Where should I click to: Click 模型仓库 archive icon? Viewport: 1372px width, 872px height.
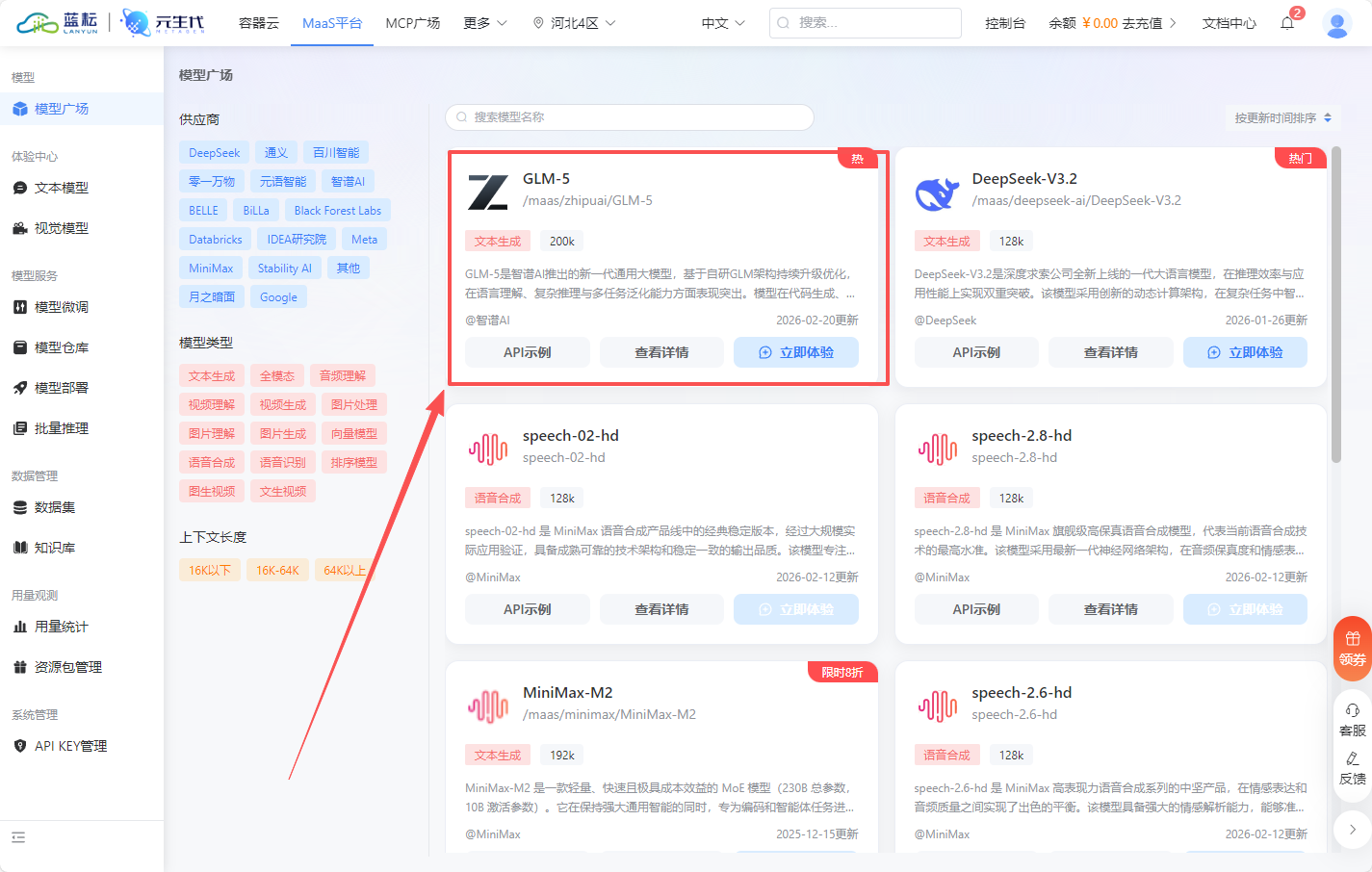pyautogui.click(x=20, y=347)
